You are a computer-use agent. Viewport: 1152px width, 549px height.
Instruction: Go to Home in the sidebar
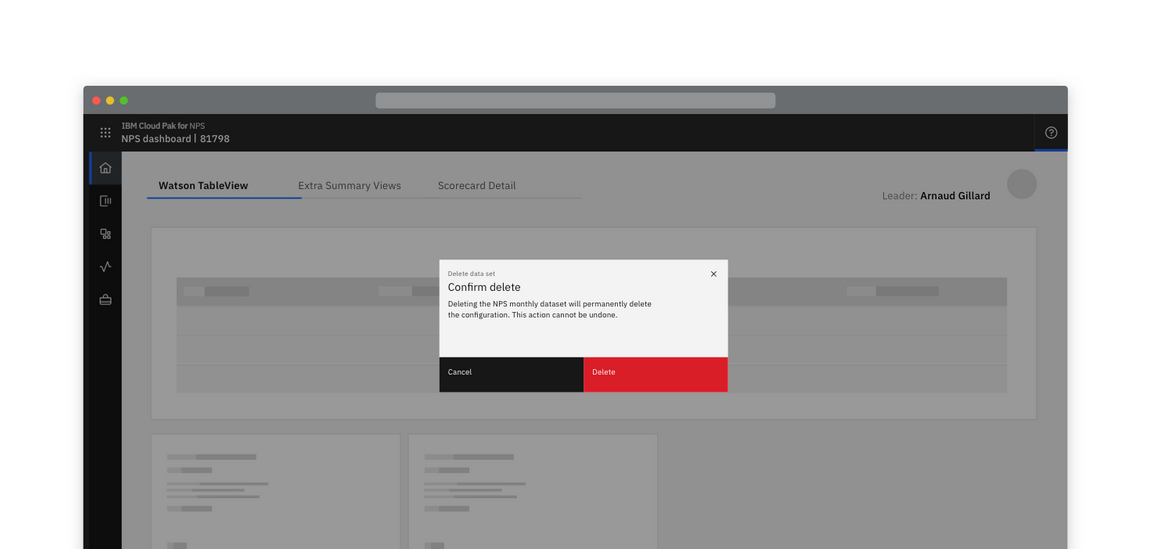point(105,168)
